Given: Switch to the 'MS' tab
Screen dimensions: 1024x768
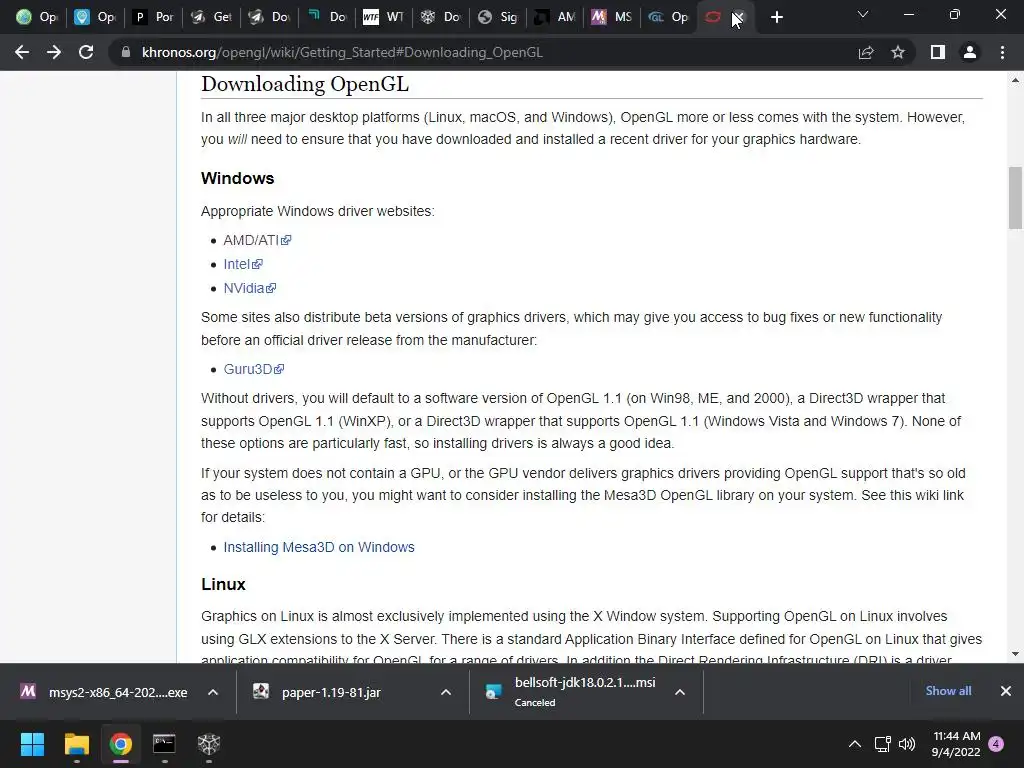Looking at the screenshot, I should [x=612, y=17].
